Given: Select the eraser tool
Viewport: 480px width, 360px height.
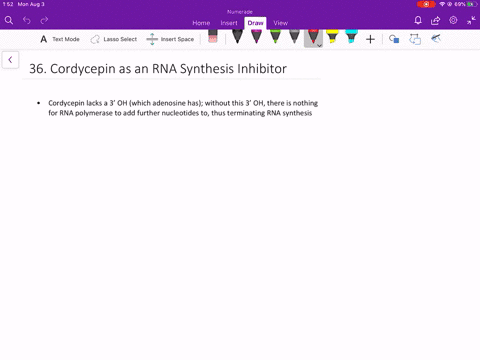Looking at the screenshot, I should [x=213, y=36].
